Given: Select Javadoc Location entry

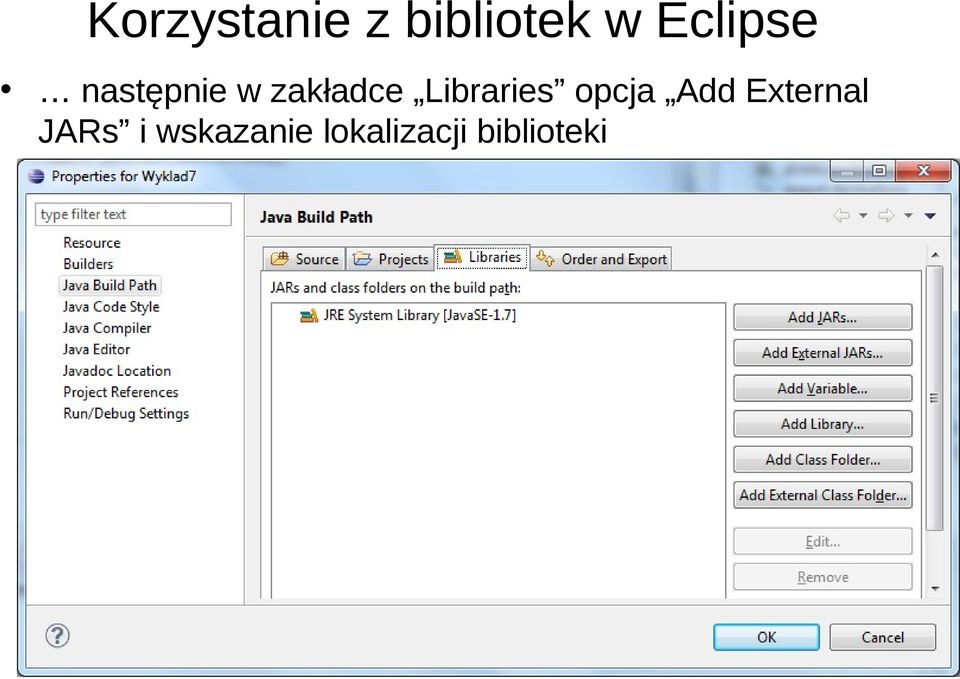Looking at the screenshot, I should pyautogui.click(x=117, y=371).
